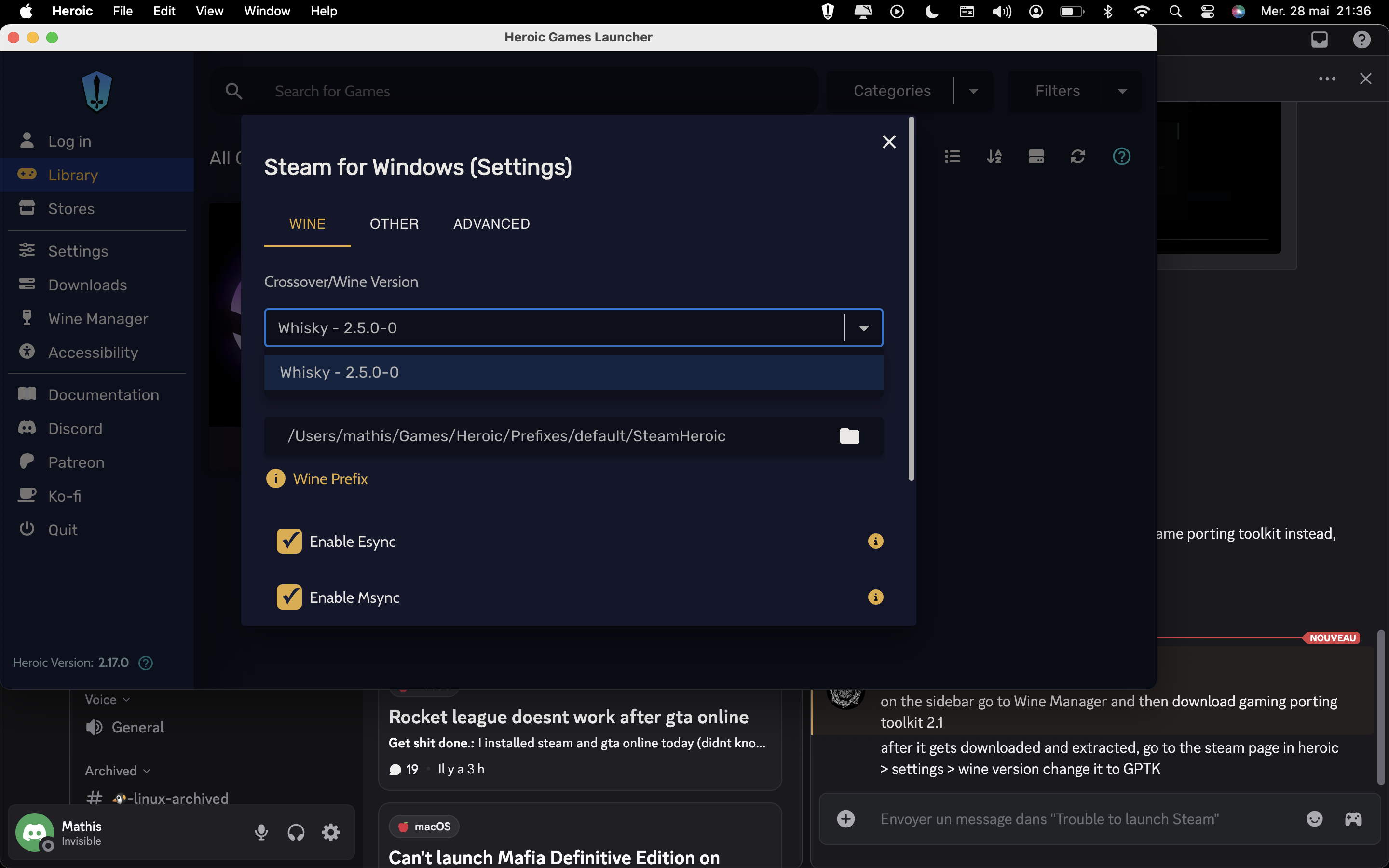This screenshot has width=1389, height=868.
Task: Click the Bluetooth icon in menu bar
Action: pos(1108,11)
